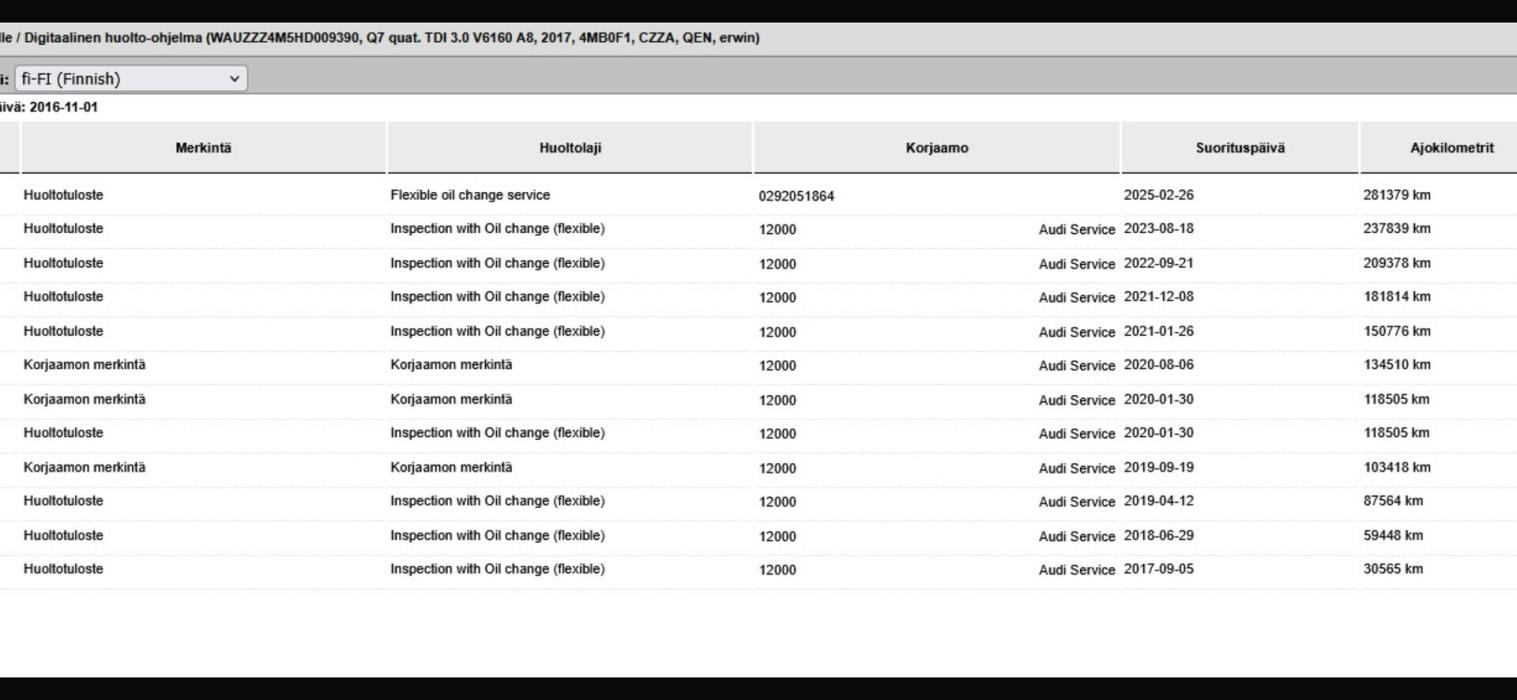Open the fi-FI (Finnish) language dropdown
1517x700 pixels.
131,79
